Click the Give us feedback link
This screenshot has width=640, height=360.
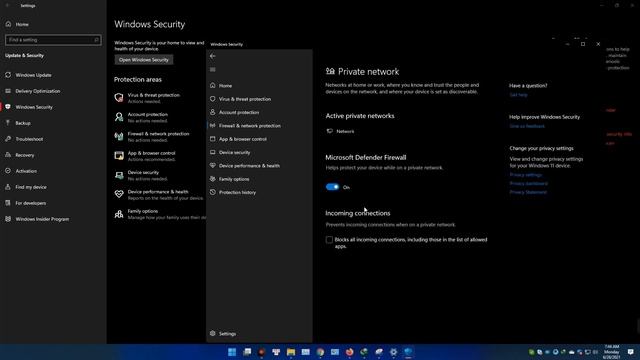(x=527, y=126)
